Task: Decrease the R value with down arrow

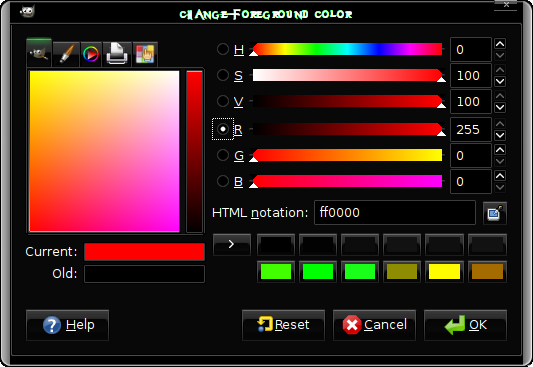Action: pos(500,135)
